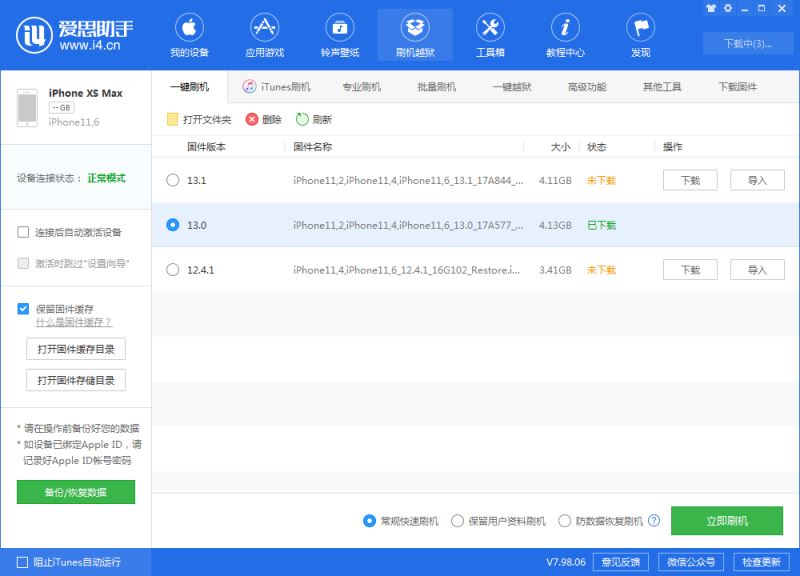Choose 防数据恢复刷机 flash mode
The image size is (800, 576).
pyautogui.click(x=564, y=521)
